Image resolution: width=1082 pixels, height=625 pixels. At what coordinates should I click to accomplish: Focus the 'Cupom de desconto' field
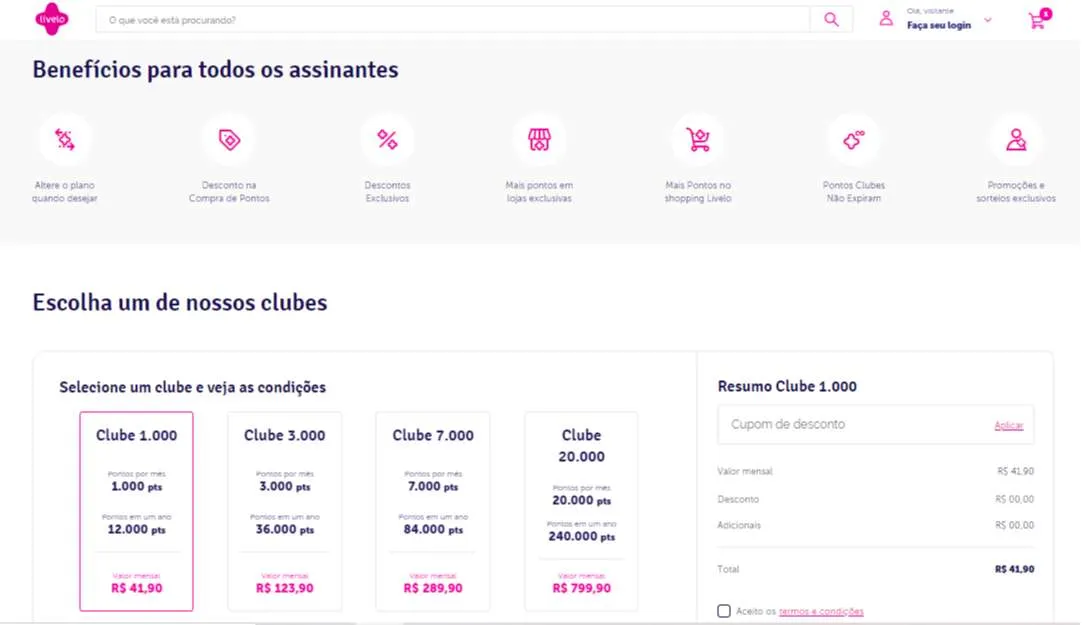click(x=850, y=425)
